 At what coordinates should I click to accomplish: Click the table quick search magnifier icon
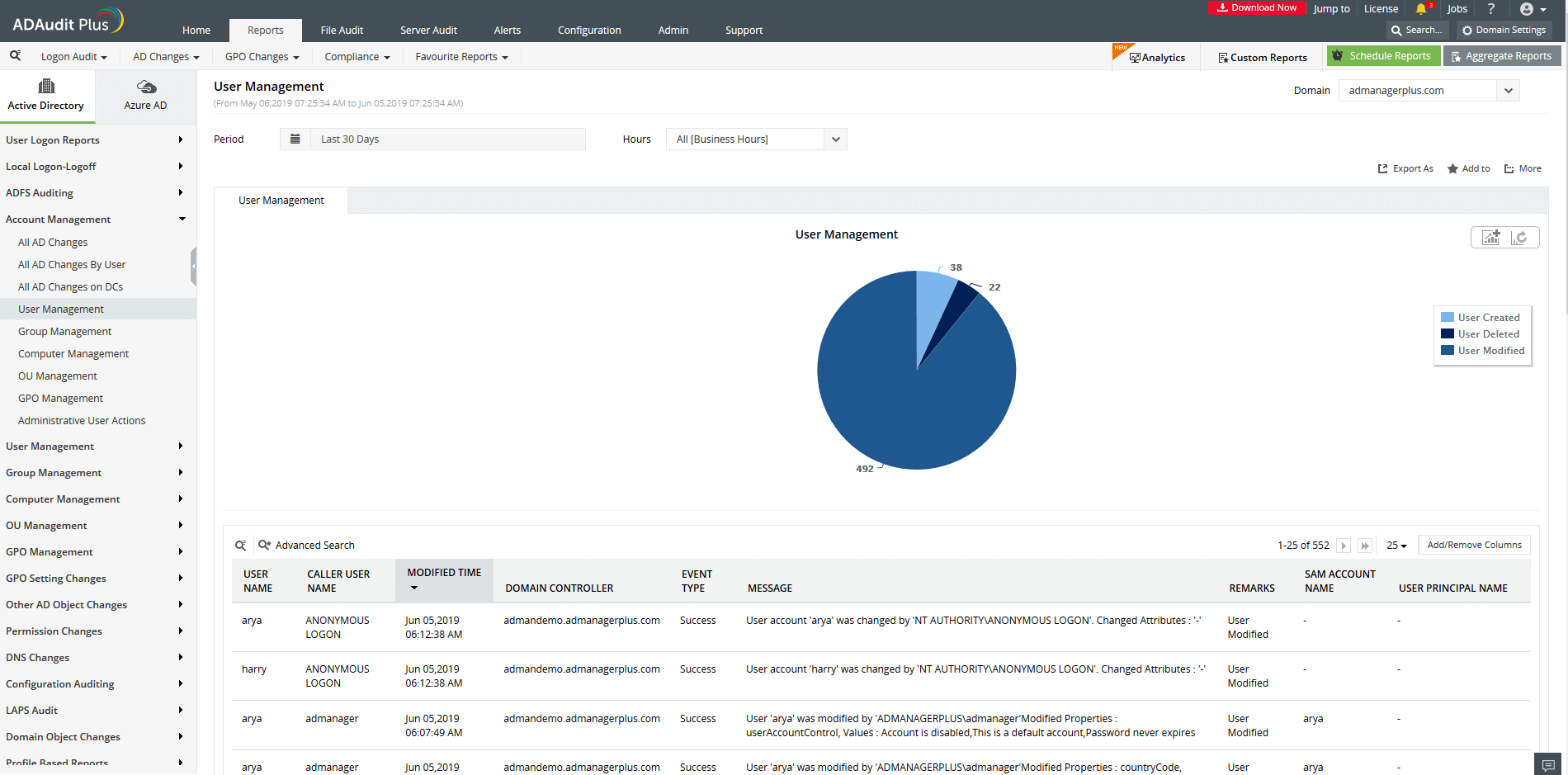point(240,546)
